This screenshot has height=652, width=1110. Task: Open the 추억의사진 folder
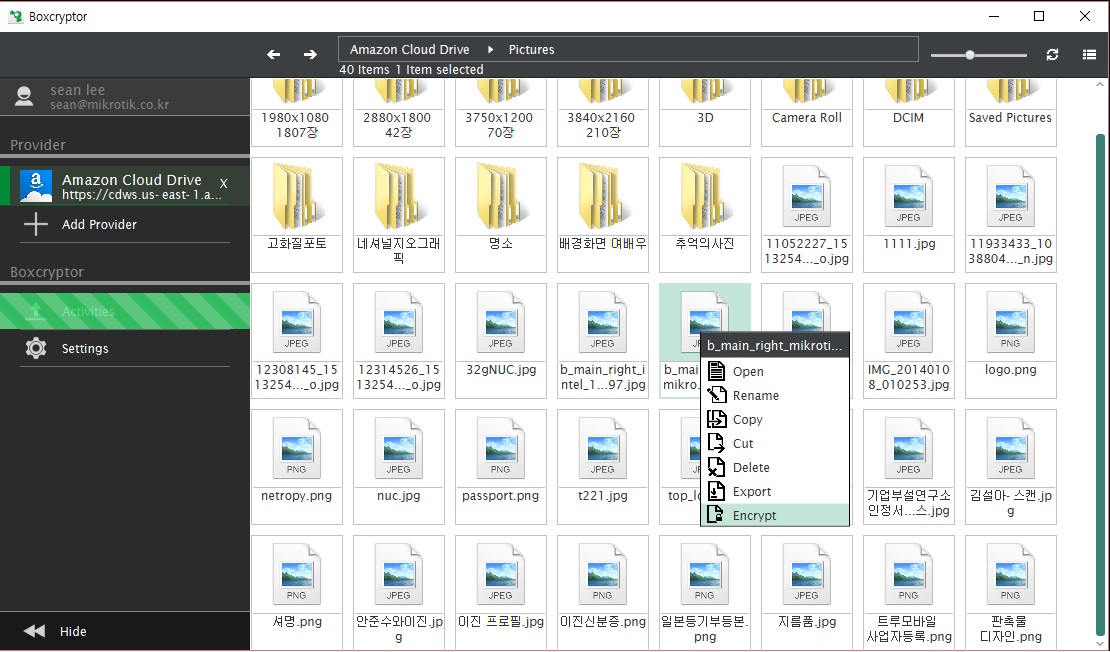click(704, 215)
